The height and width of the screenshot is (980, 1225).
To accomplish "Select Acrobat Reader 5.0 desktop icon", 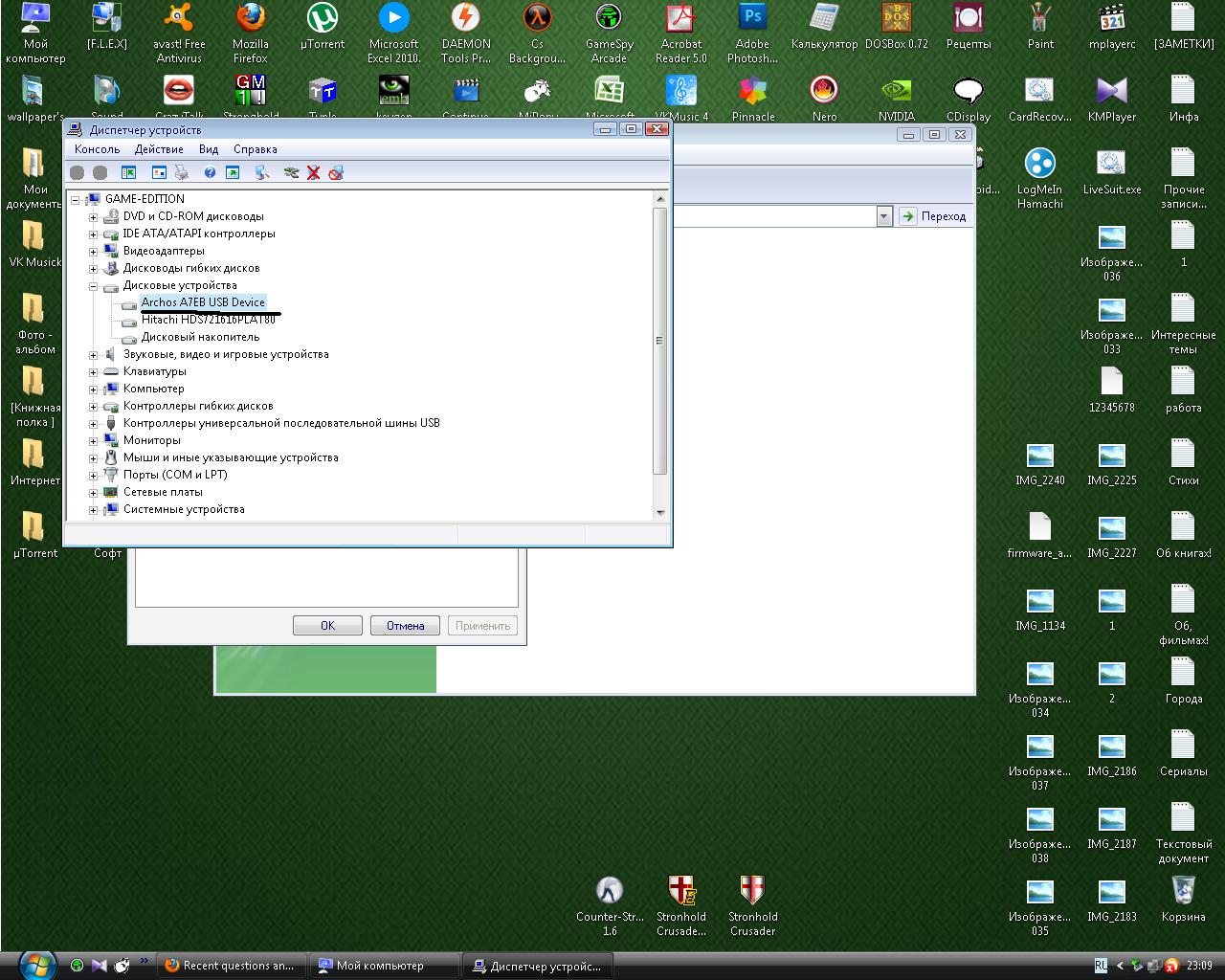I will click(x=681, y=33).
